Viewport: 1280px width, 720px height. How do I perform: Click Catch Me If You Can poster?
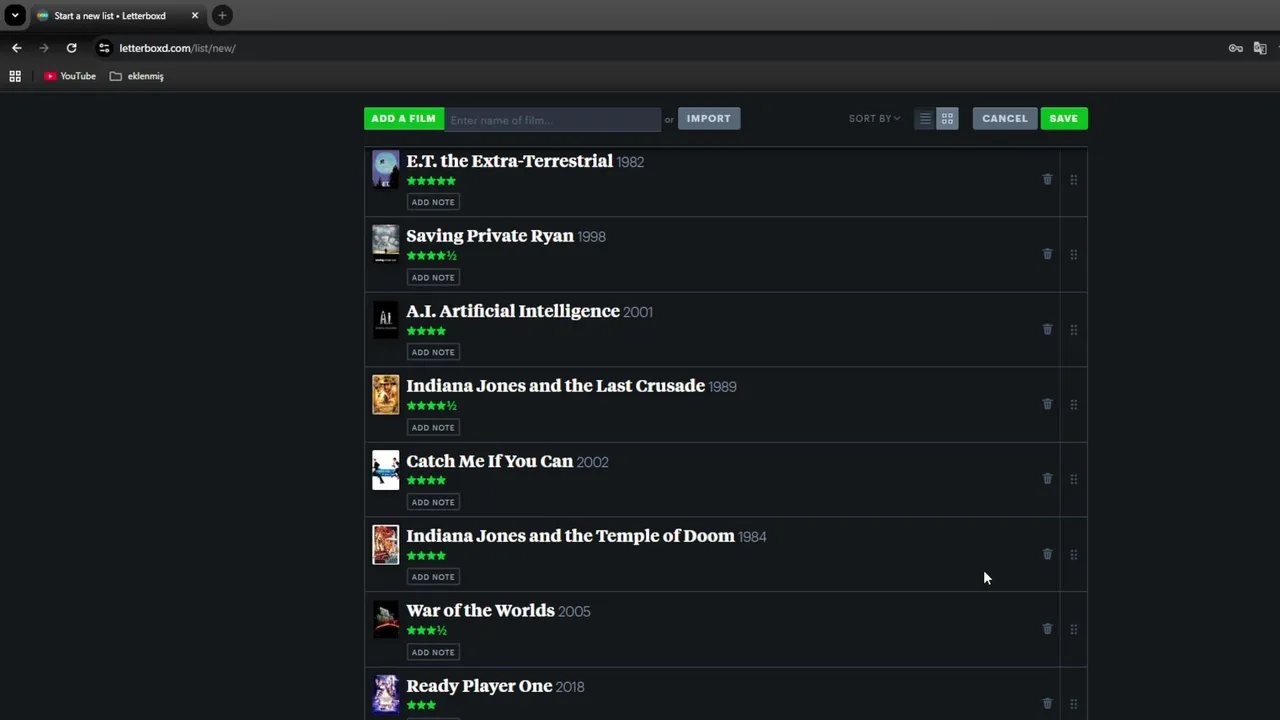coord(386,470)
